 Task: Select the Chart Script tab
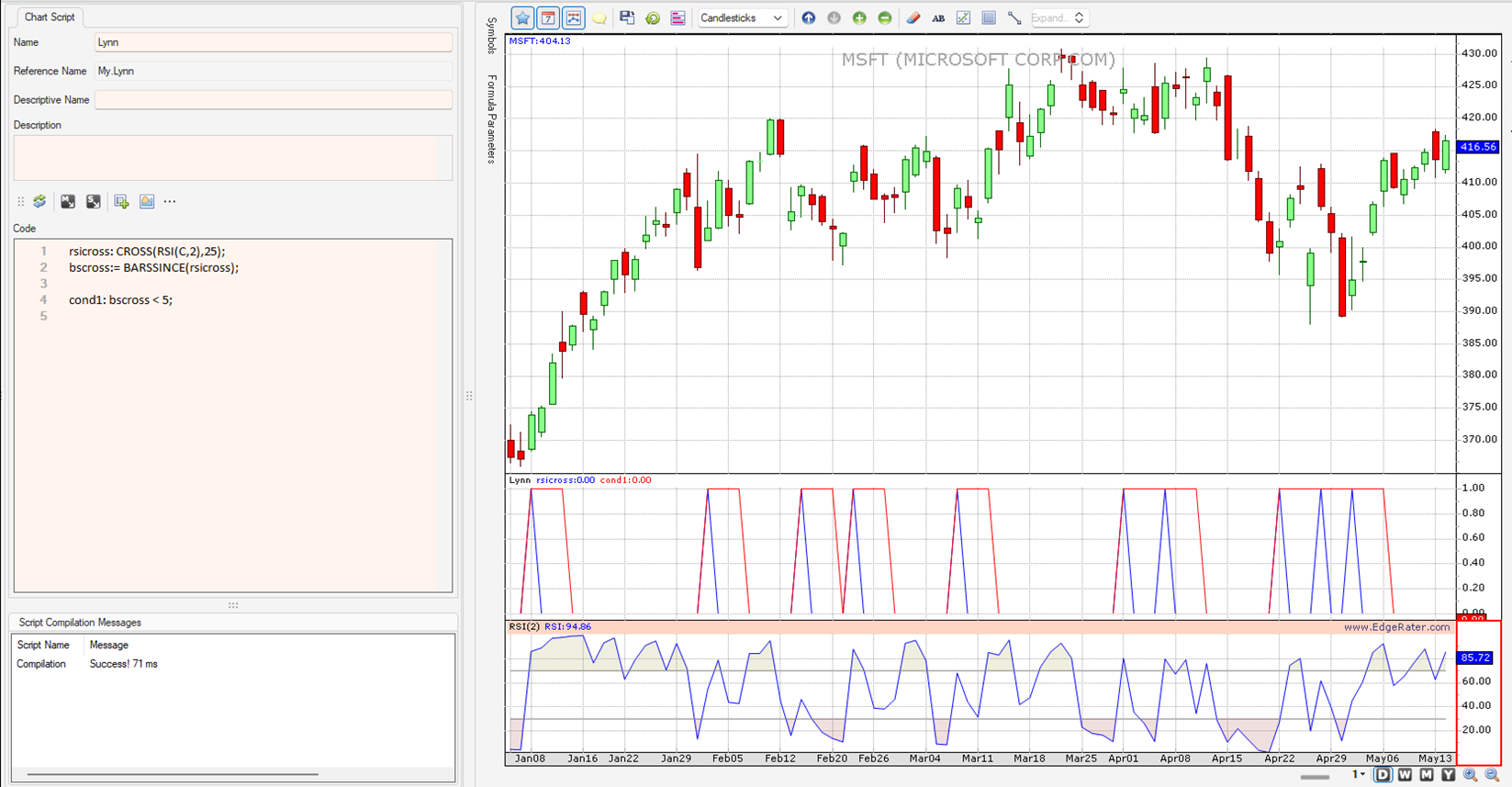pyautogui.click(x=50, y=17)
